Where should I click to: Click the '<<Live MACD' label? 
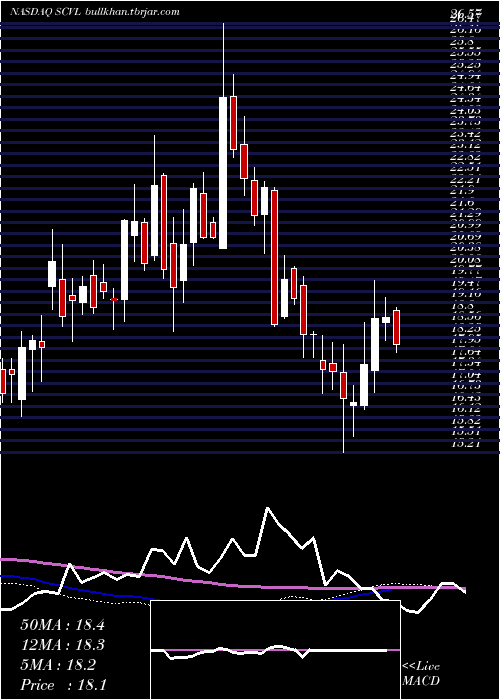pos(421,674)
